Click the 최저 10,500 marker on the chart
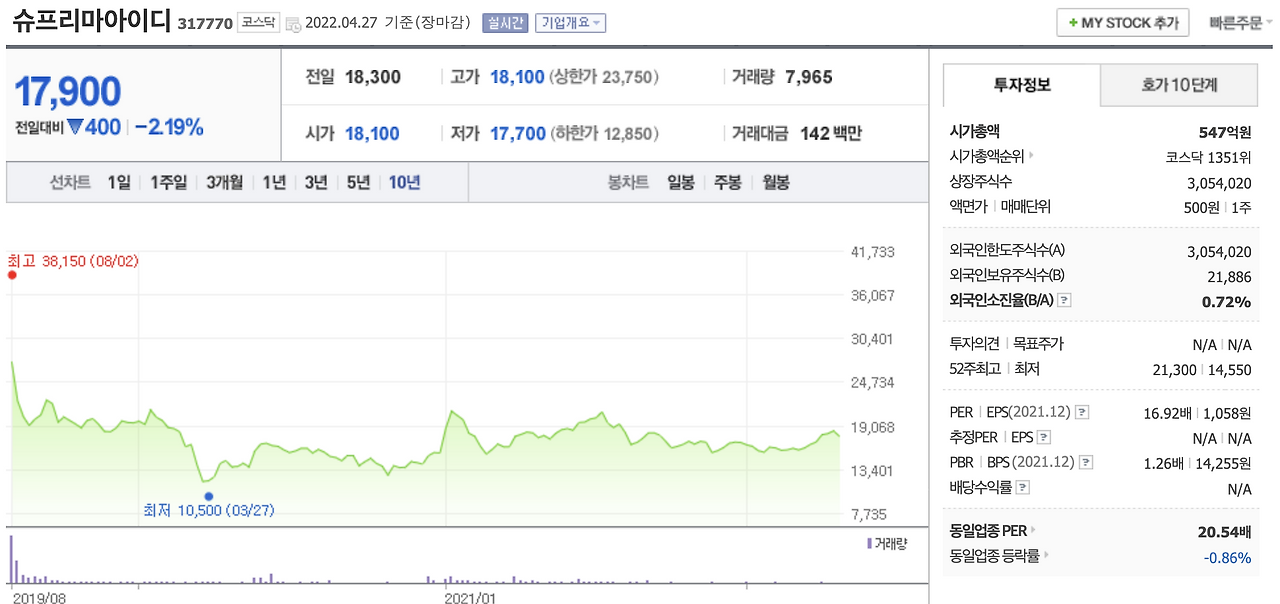Screen dimensions: 1280x604 coord(209,496)
